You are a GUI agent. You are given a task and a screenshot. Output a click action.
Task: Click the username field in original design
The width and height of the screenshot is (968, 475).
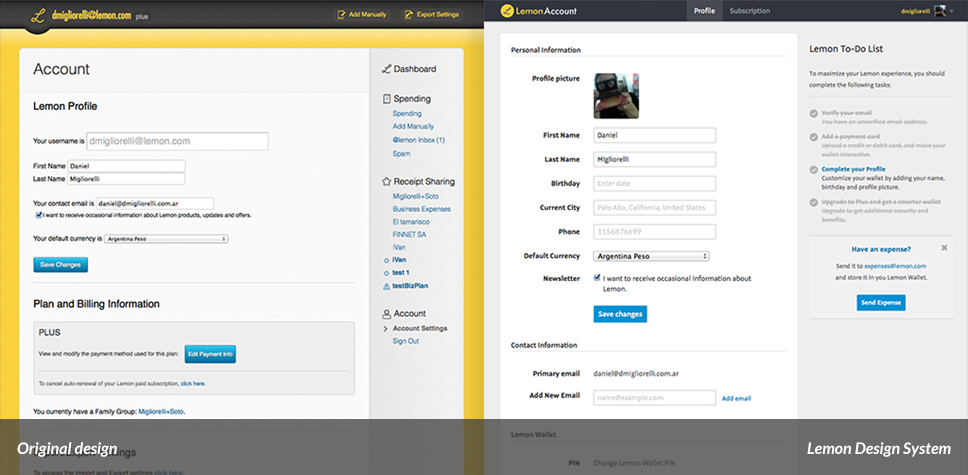click(177, 141)
